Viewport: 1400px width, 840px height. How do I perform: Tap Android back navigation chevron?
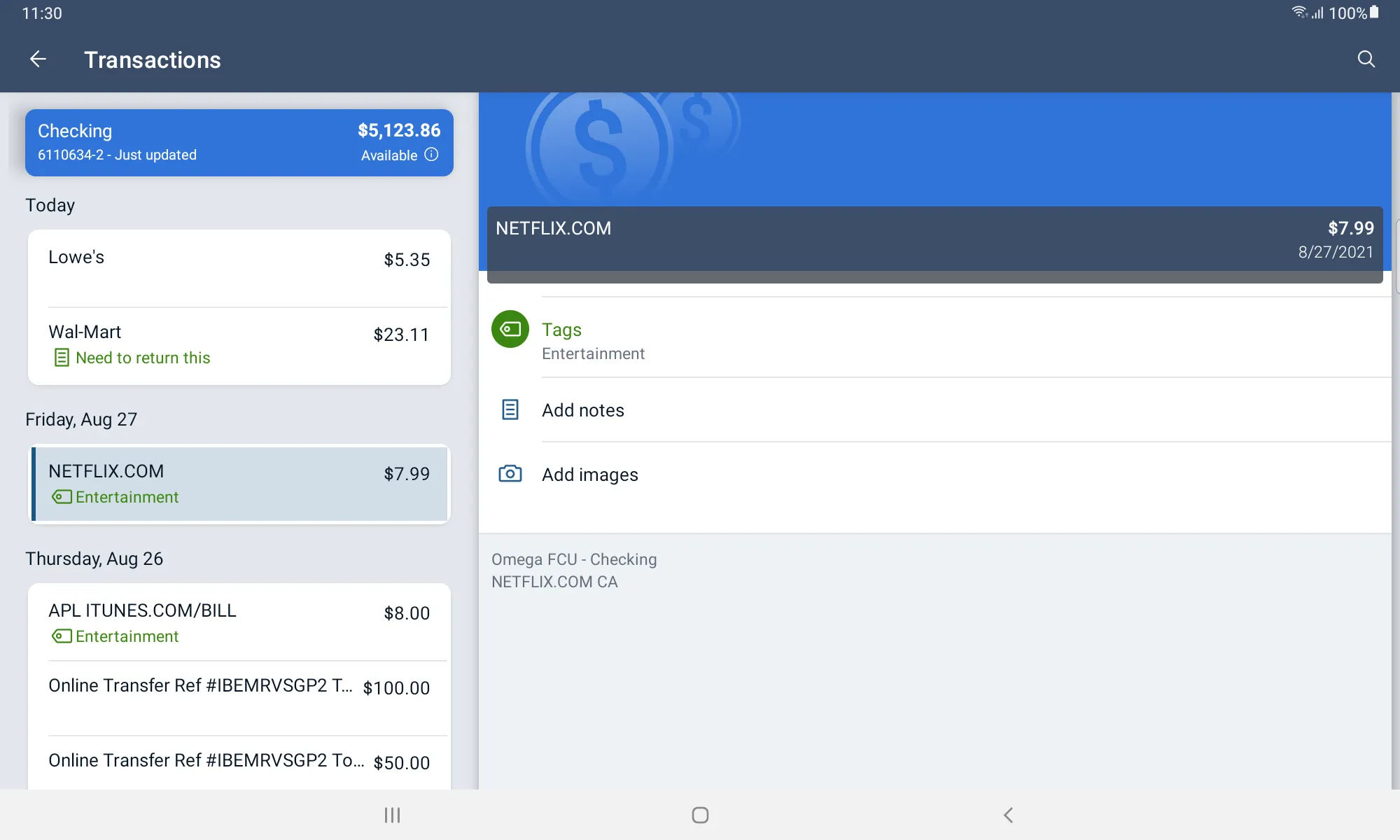pos(1008,815)
